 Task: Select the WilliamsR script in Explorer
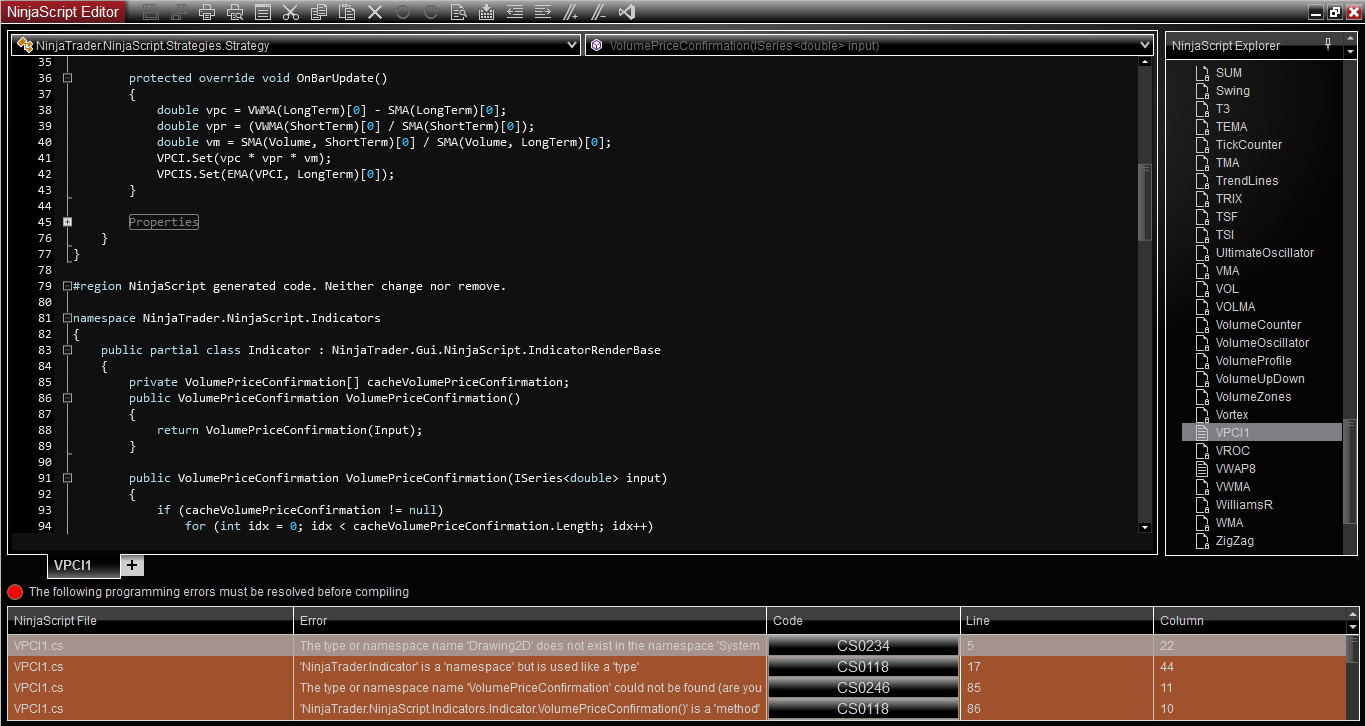pos(1244,505)
